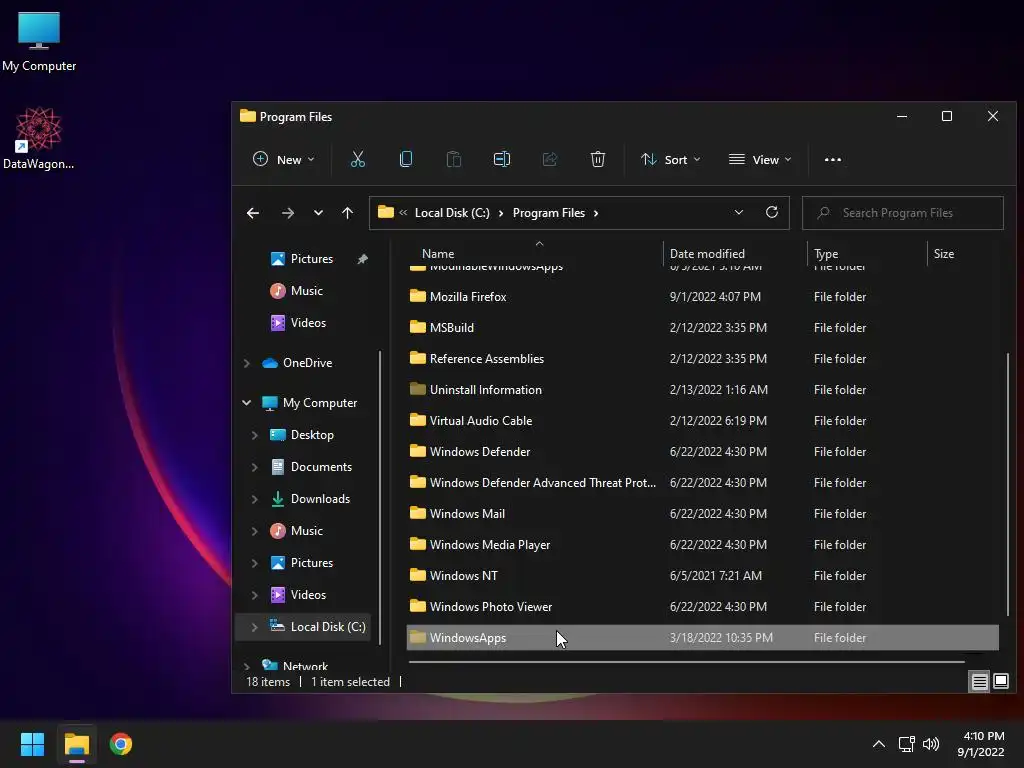Switch to details view icon in status bar
Screen dimensions: 1024x768
(980, 682)
